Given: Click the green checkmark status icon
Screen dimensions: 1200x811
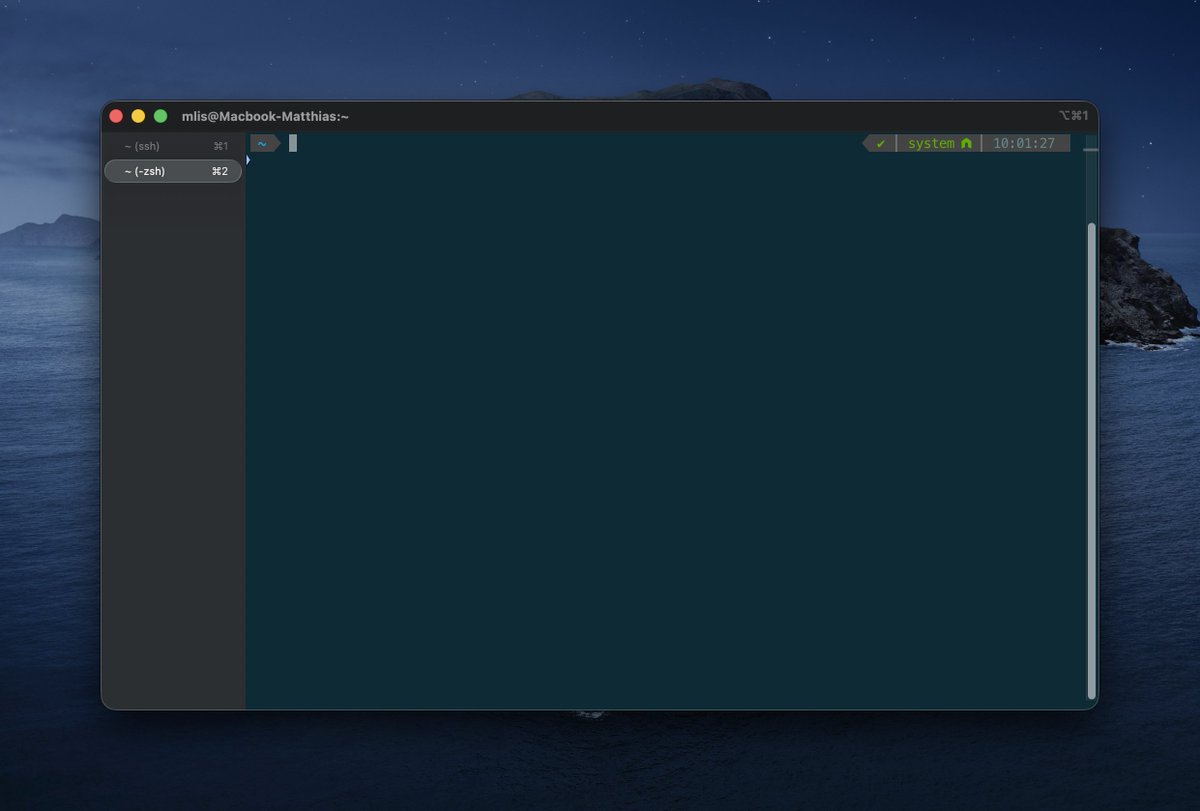Looking at the screenshot, I should point(881,144).
